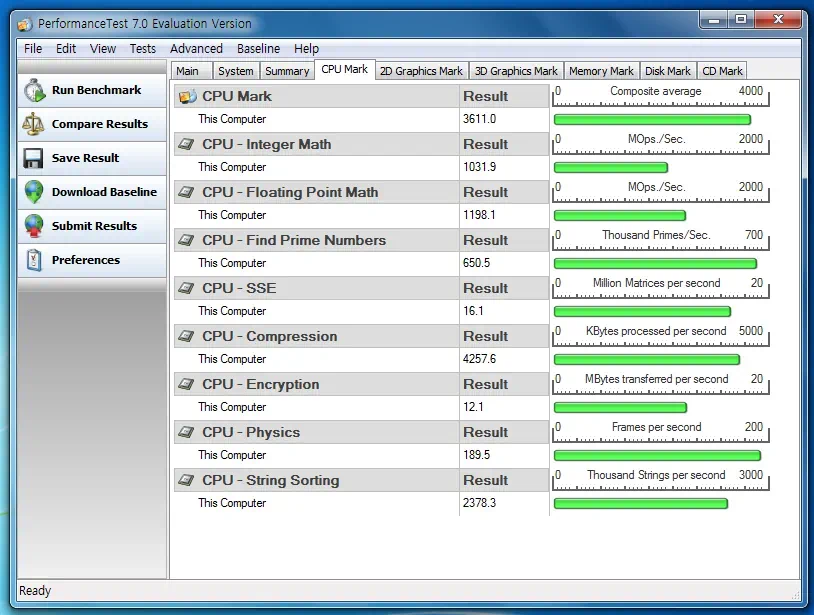Open the Tests menu
The image size is (814, 615).
tap(142, 48)
